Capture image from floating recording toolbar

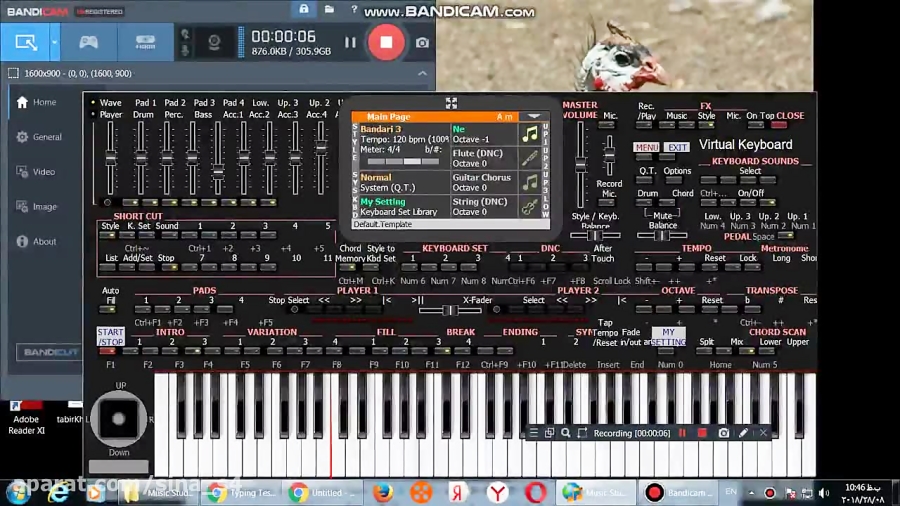point(724,433)
